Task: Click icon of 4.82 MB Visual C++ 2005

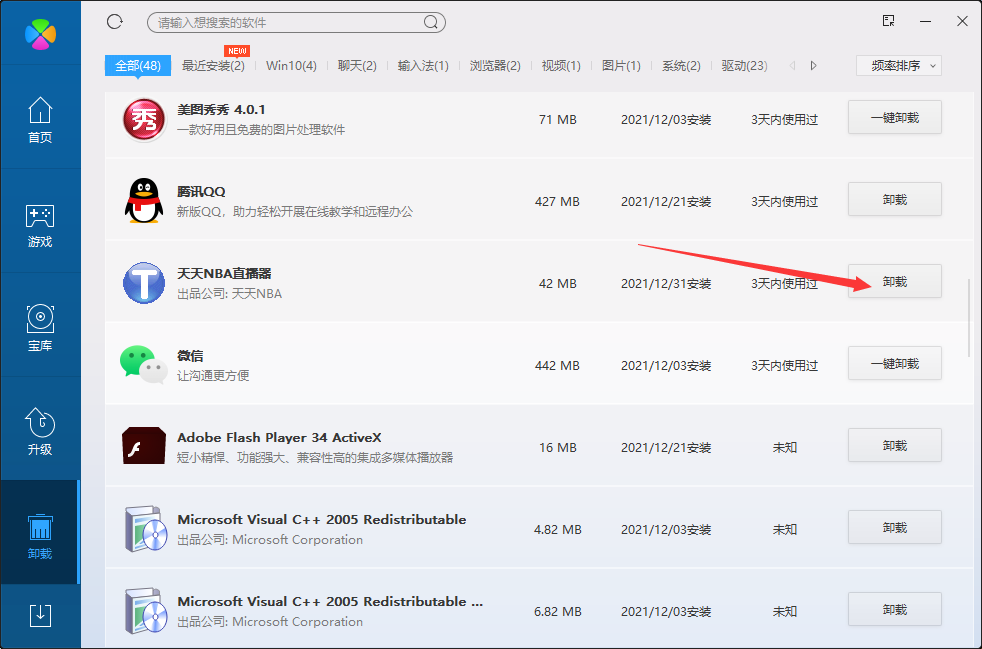Action: pyautogui.click(x=145, y=529)
